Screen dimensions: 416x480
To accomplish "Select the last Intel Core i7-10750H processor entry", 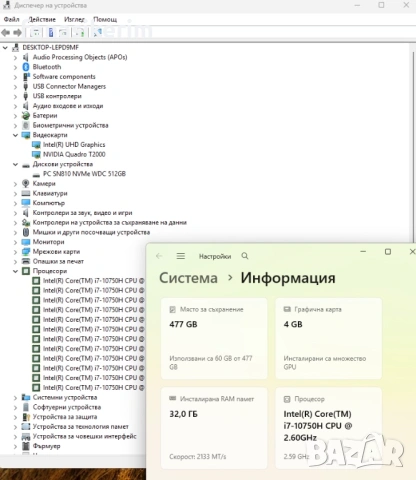I will [93, 388].
